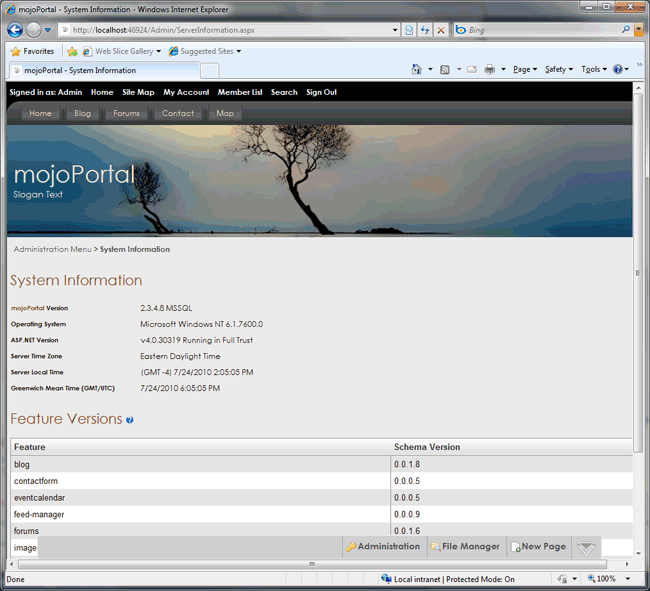The image size is (650, 591).
Task: Open the Tools dropdown menu
Action: tap(593, 70)
